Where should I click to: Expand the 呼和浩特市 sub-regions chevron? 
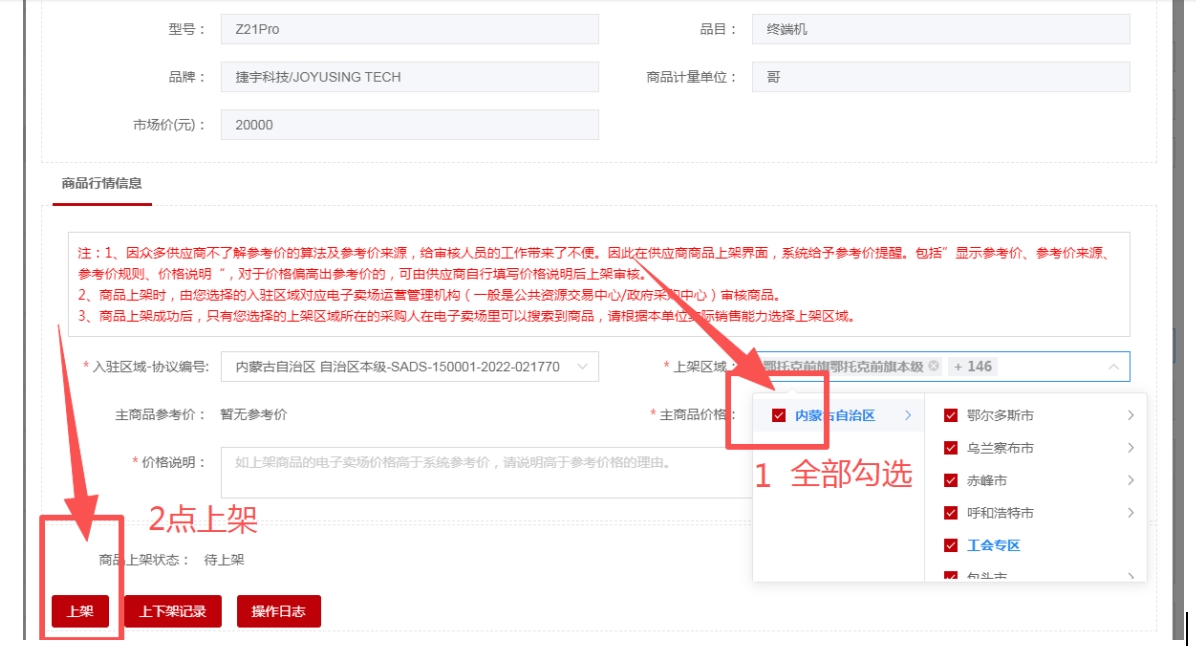click(1130, 513)
